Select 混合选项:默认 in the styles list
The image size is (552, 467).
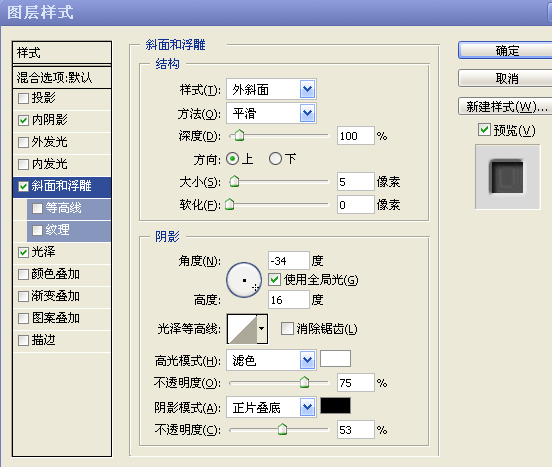click(62, 77)
